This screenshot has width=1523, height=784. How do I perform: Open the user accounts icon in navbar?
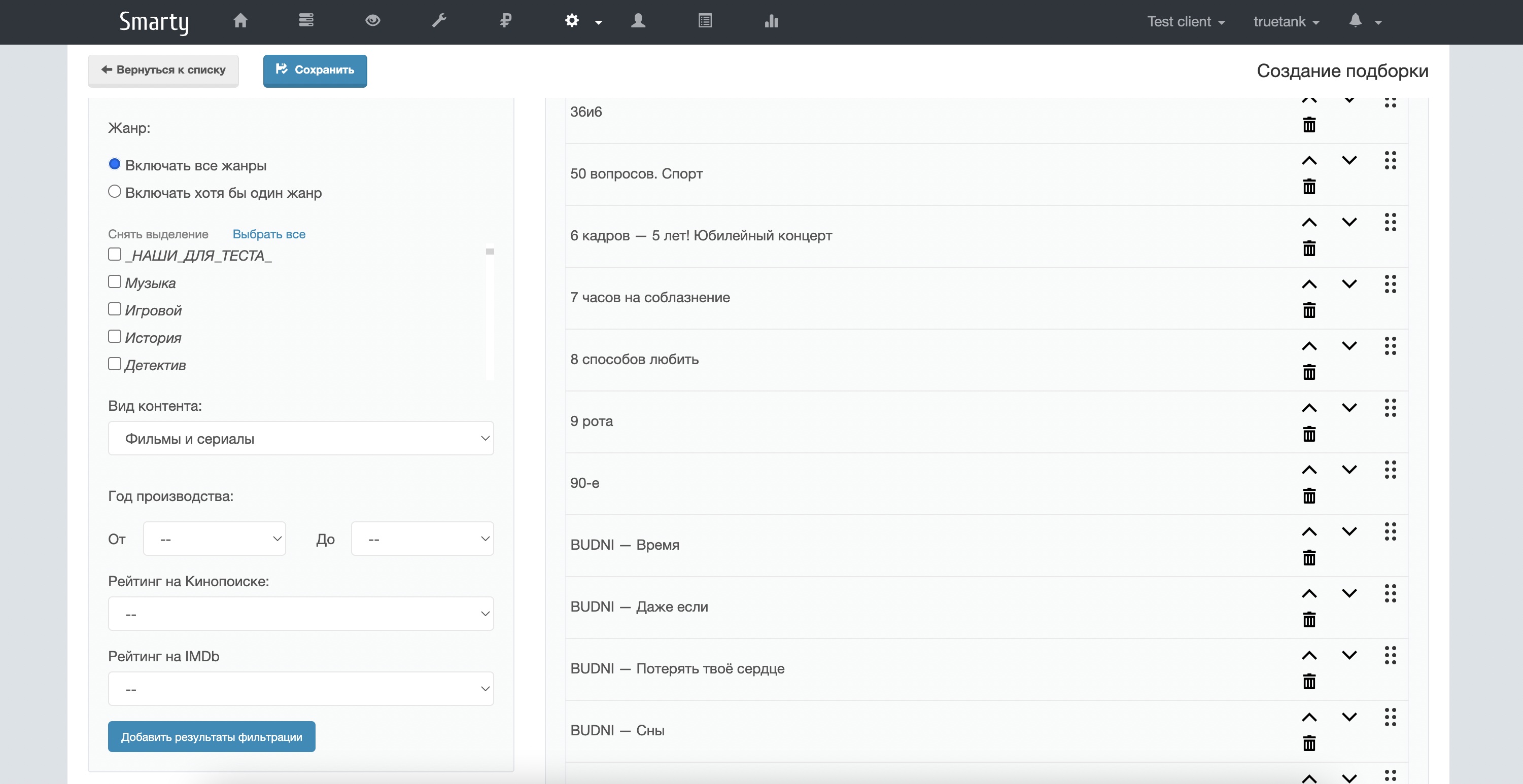click(638, 21)
